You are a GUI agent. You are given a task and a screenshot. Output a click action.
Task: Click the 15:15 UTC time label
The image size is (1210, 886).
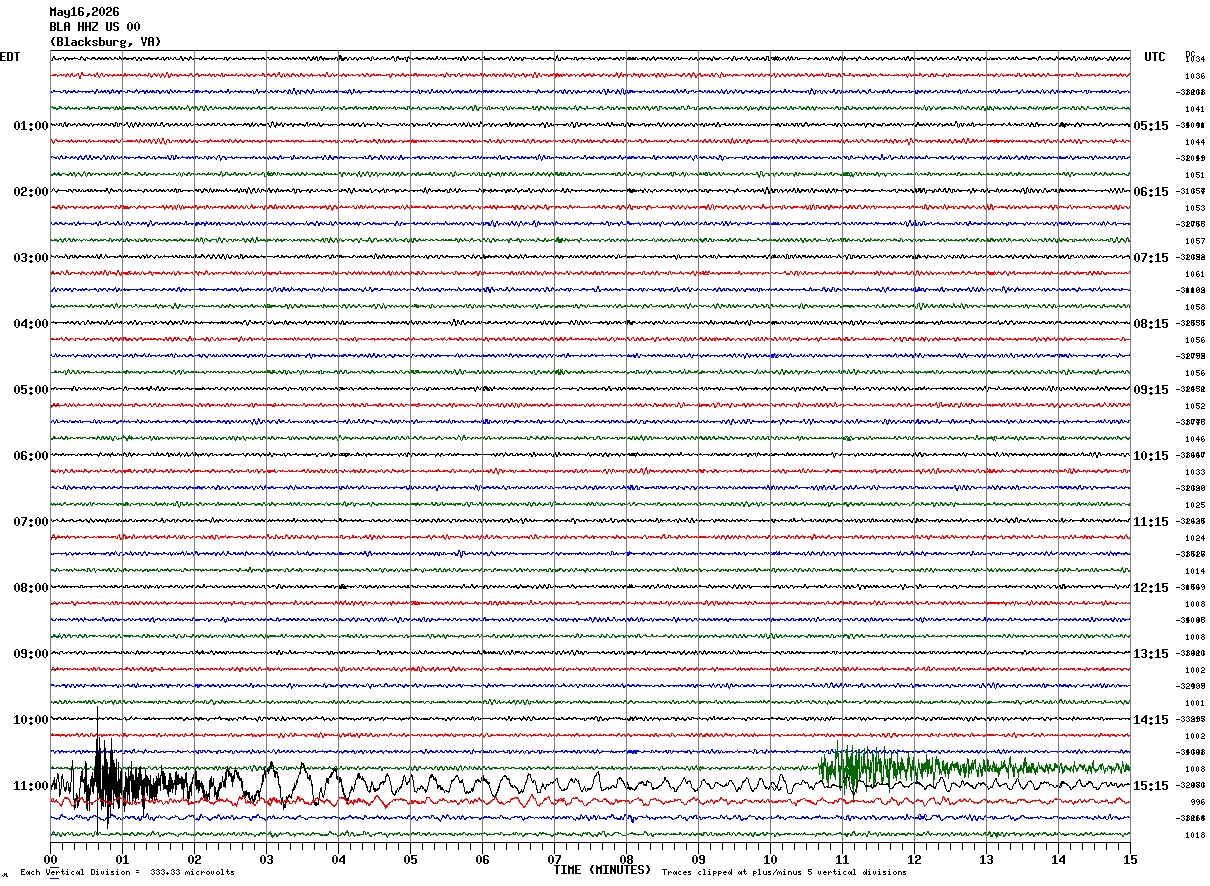(1150, 786)
